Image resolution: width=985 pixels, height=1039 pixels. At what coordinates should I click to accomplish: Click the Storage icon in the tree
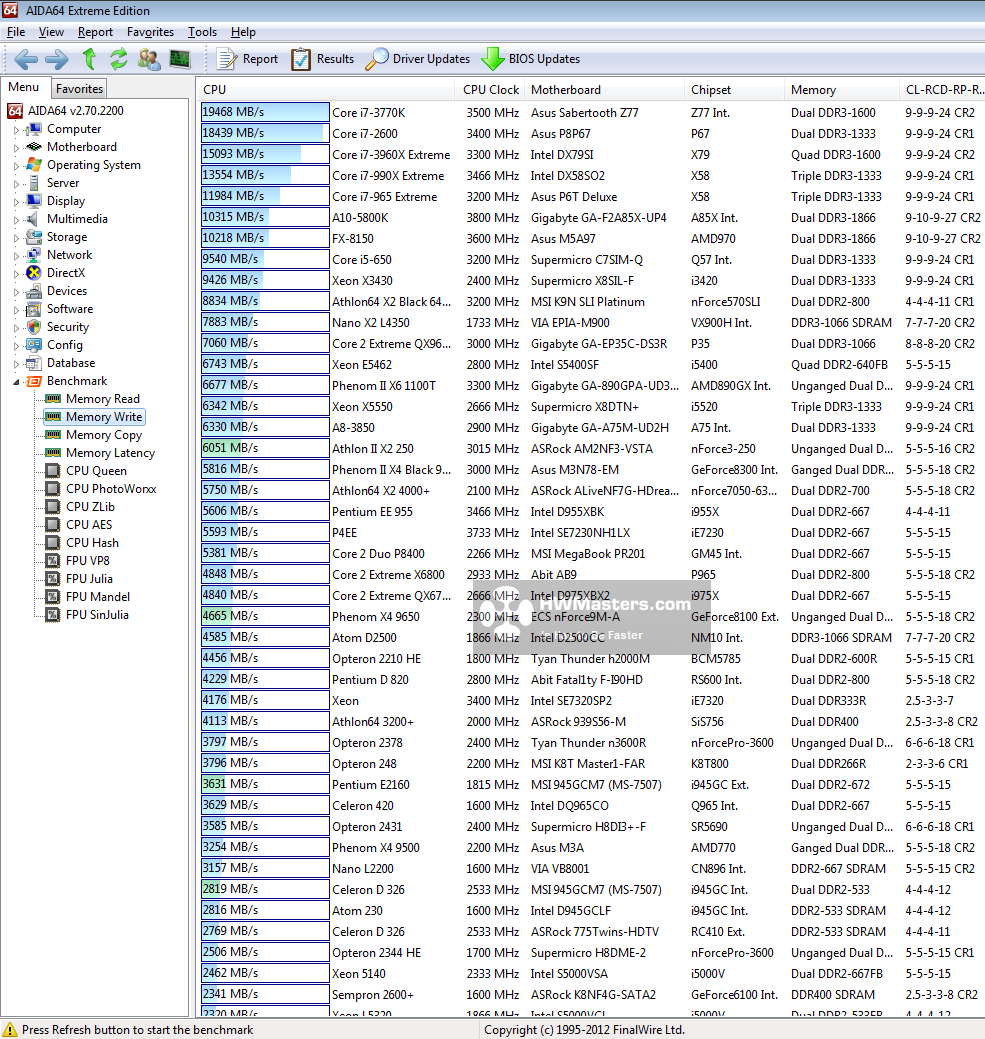coord(34,237)
